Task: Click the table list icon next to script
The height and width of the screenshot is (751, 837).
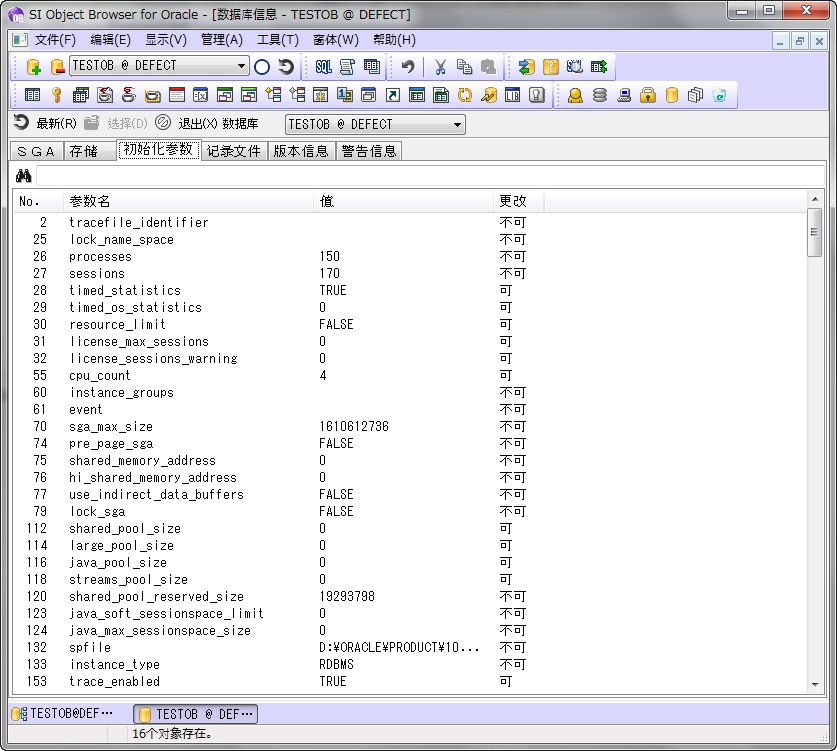Action: coord(372,66)
